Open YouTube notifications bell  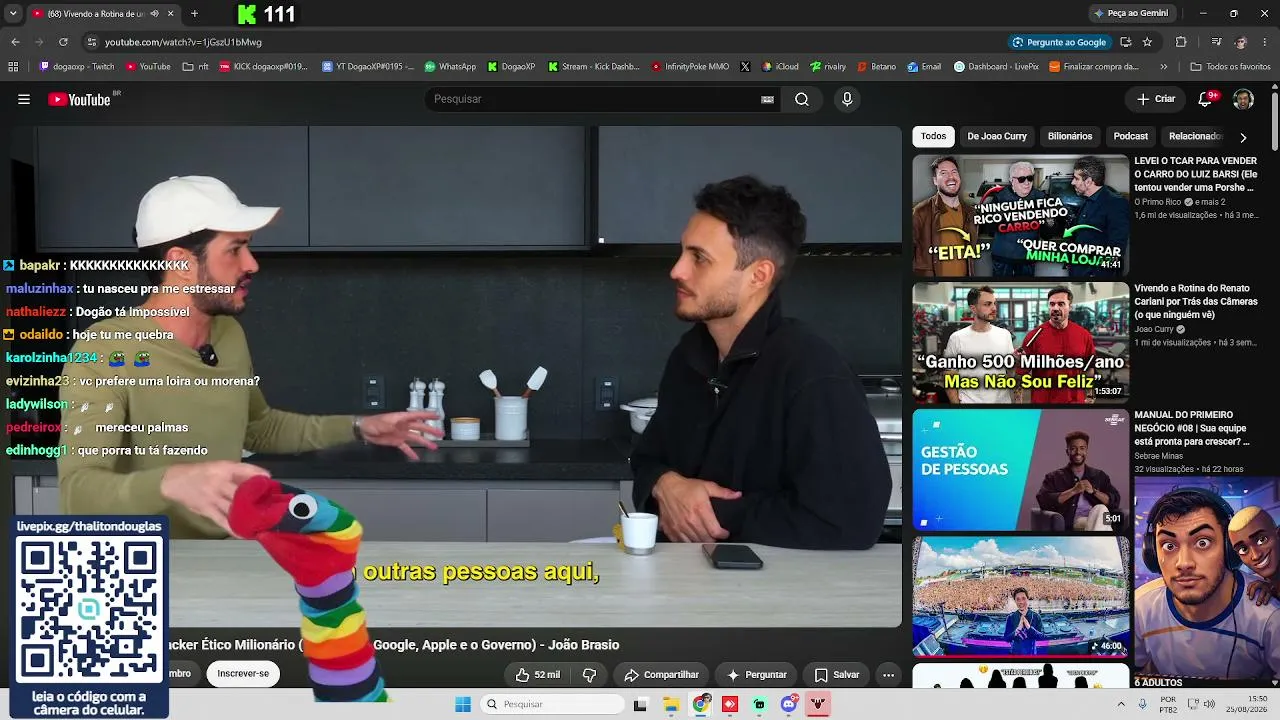(1206, 99)
